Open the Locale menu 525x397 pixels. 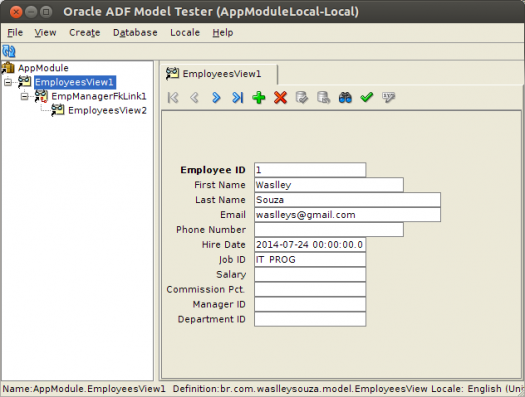185,32
